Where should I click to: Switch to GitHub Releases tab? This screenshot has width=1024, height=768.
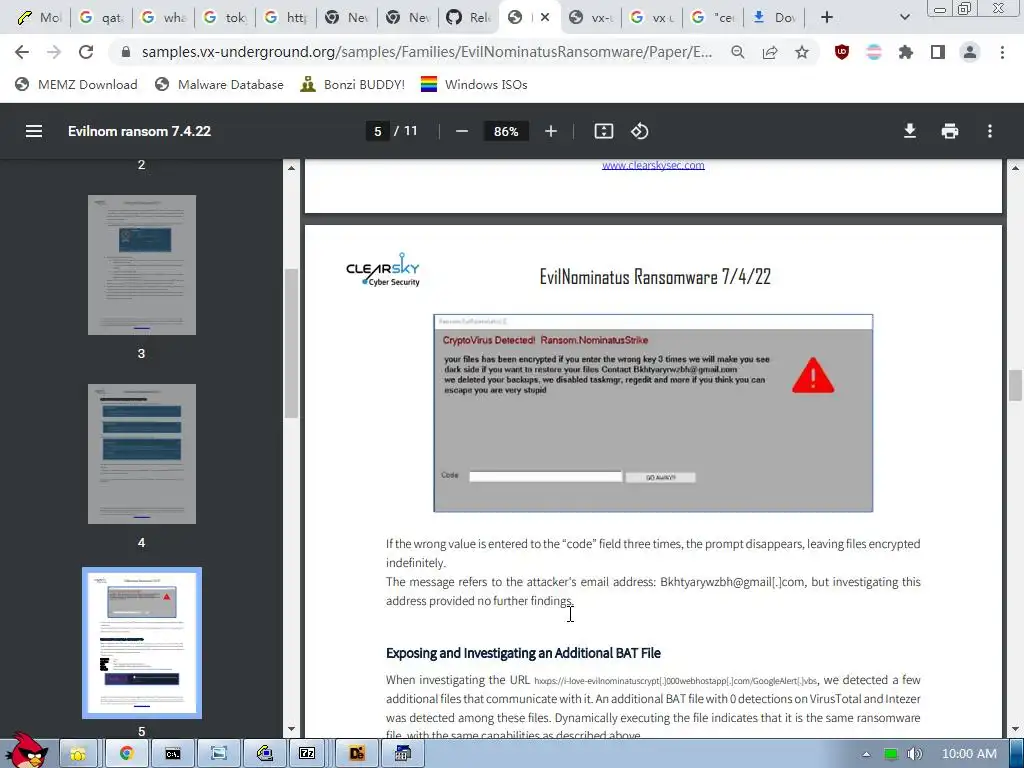[x=469, y=18]
